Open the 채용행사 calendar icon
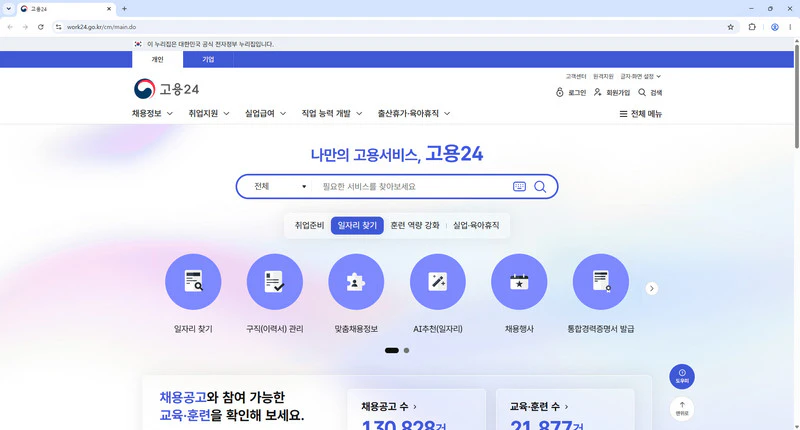Viewport: 800px width, 430px height. coord(519,282)
